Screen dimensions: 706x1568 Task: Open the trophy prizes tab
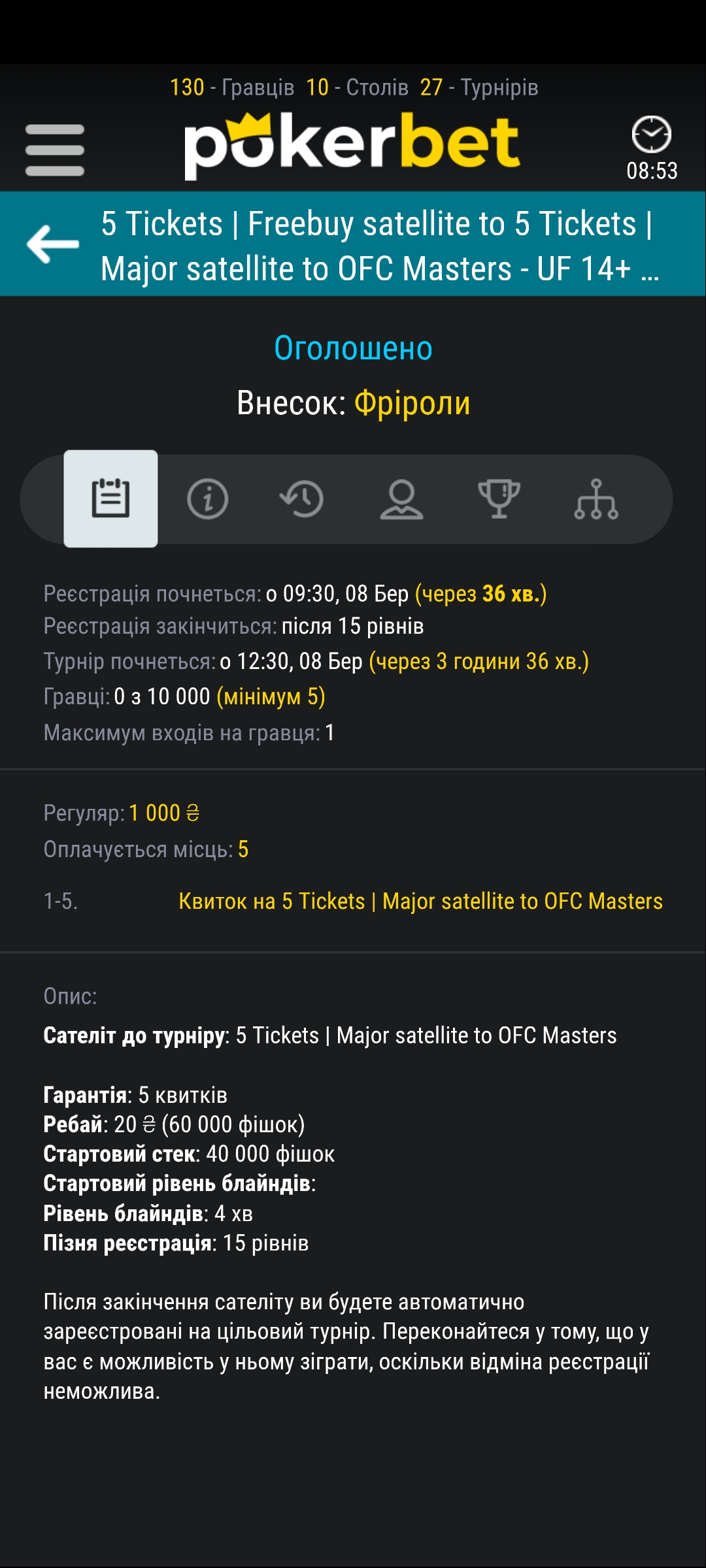499,499
